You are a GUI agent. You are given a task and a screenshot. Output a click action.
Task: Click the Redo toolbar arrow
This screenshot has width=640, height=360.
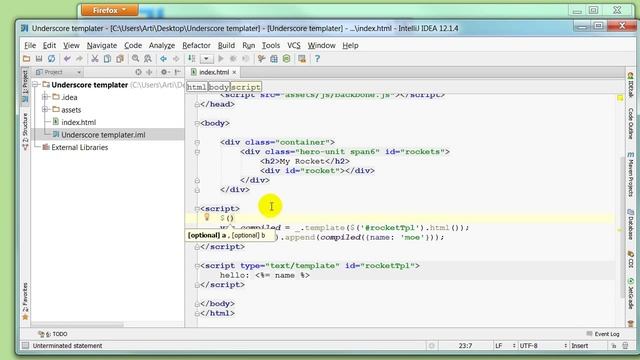coord(79,59)
